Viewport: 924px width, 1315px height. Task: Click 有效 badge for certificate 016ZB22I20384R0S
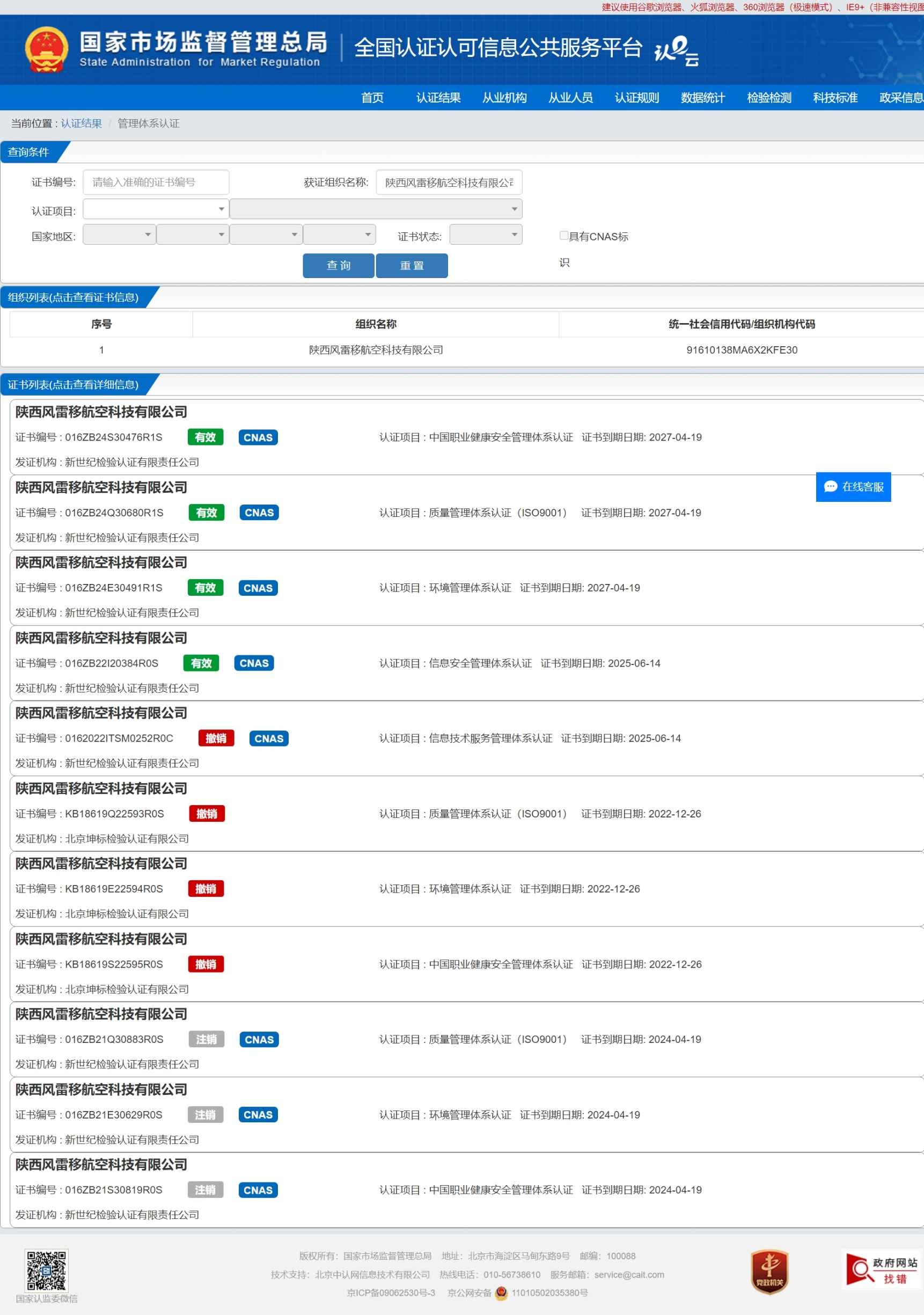tap(201, 663)
